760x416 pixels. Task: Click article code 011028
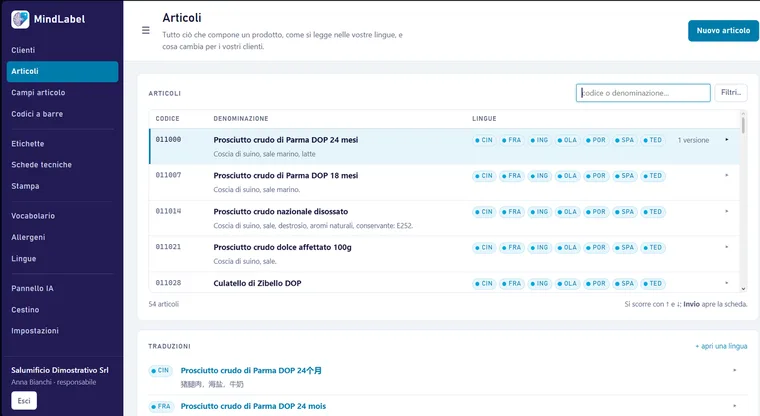168,283
